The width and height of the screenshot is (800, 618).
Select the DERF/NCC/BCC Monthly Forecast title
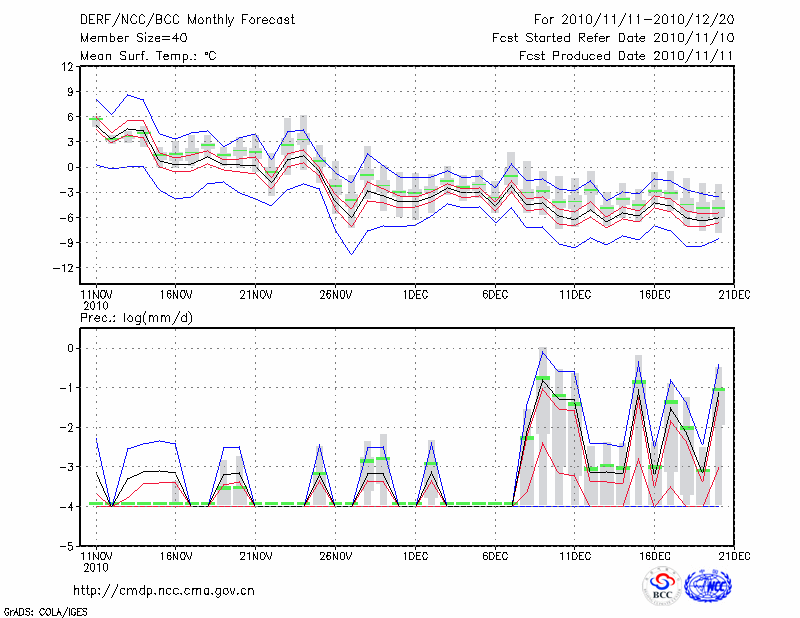coord(187,20)
